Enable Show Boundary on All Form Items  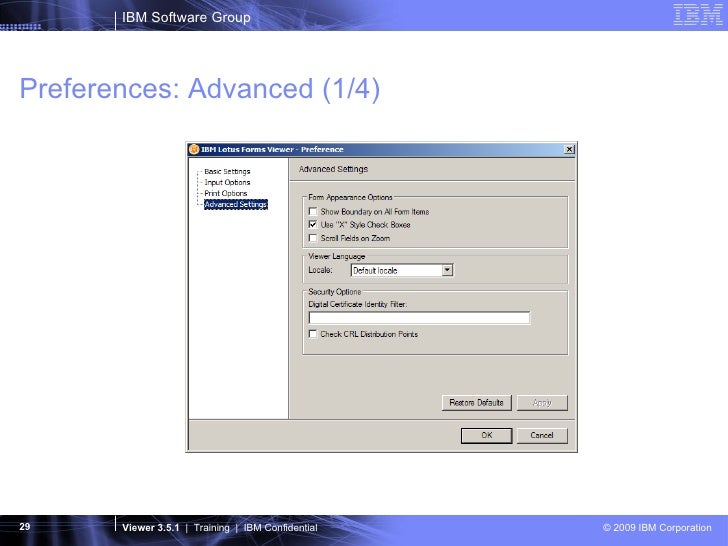tap(313, 212)
